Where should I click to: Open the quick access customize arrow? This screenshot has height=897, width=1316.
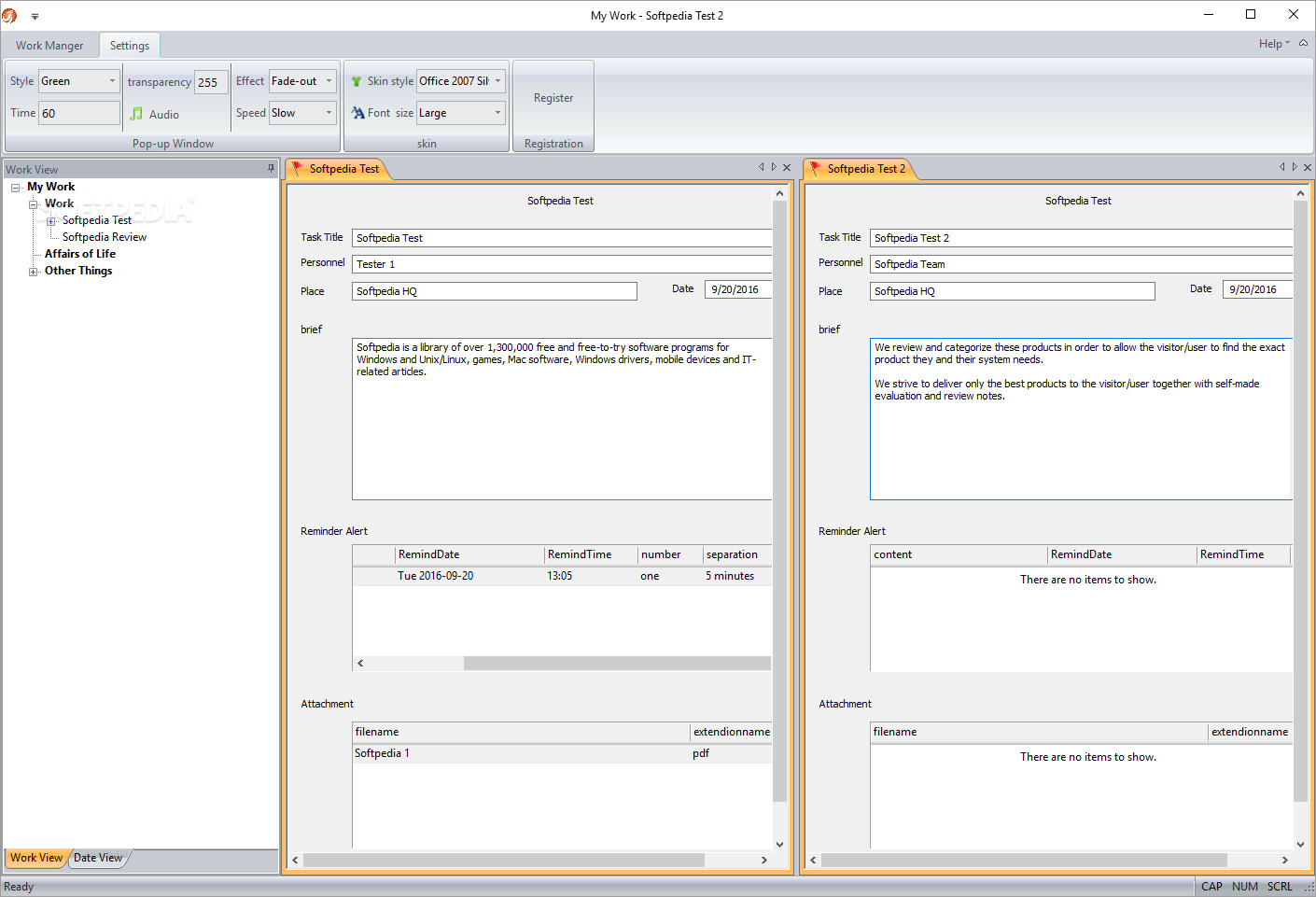35,16
